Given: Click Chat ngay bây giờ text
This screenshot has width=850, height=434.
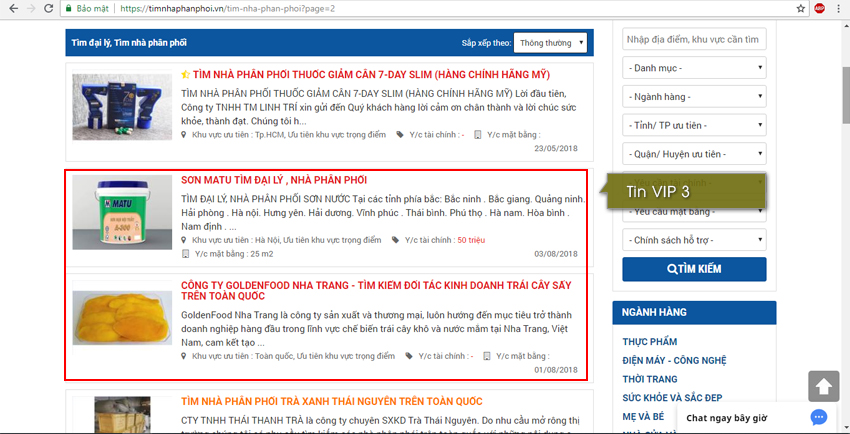Looking at the screenshot, I should click(x=726, y=418).
